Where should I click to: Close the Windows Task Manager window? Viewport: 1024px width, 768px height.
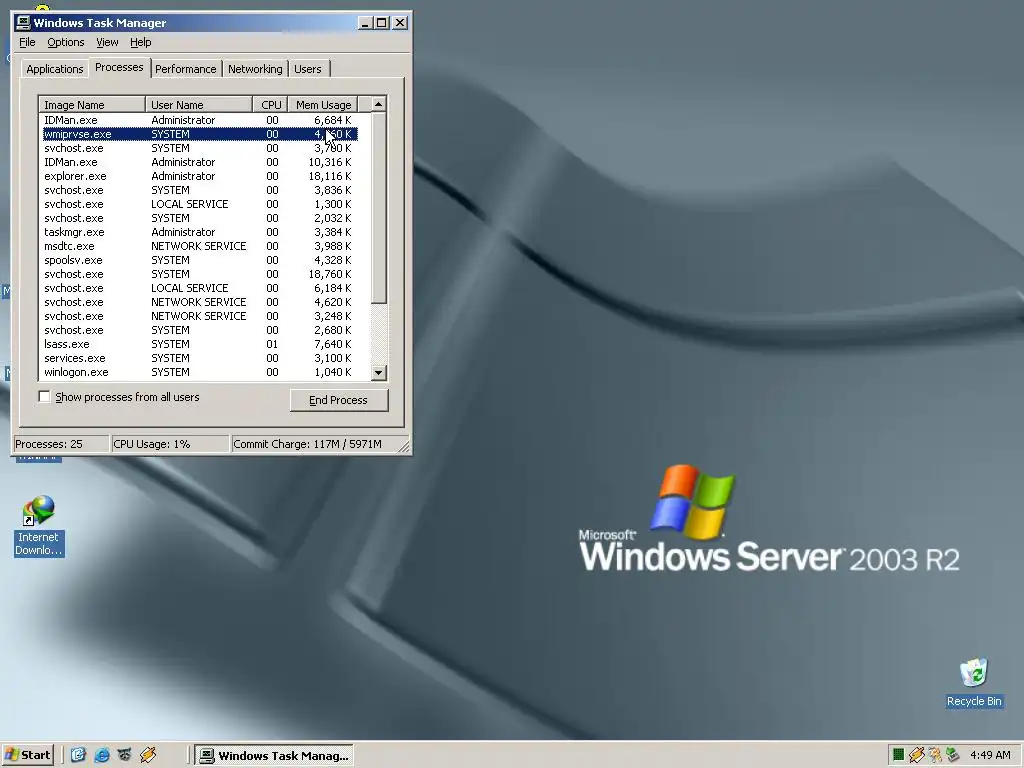[400, 23]
